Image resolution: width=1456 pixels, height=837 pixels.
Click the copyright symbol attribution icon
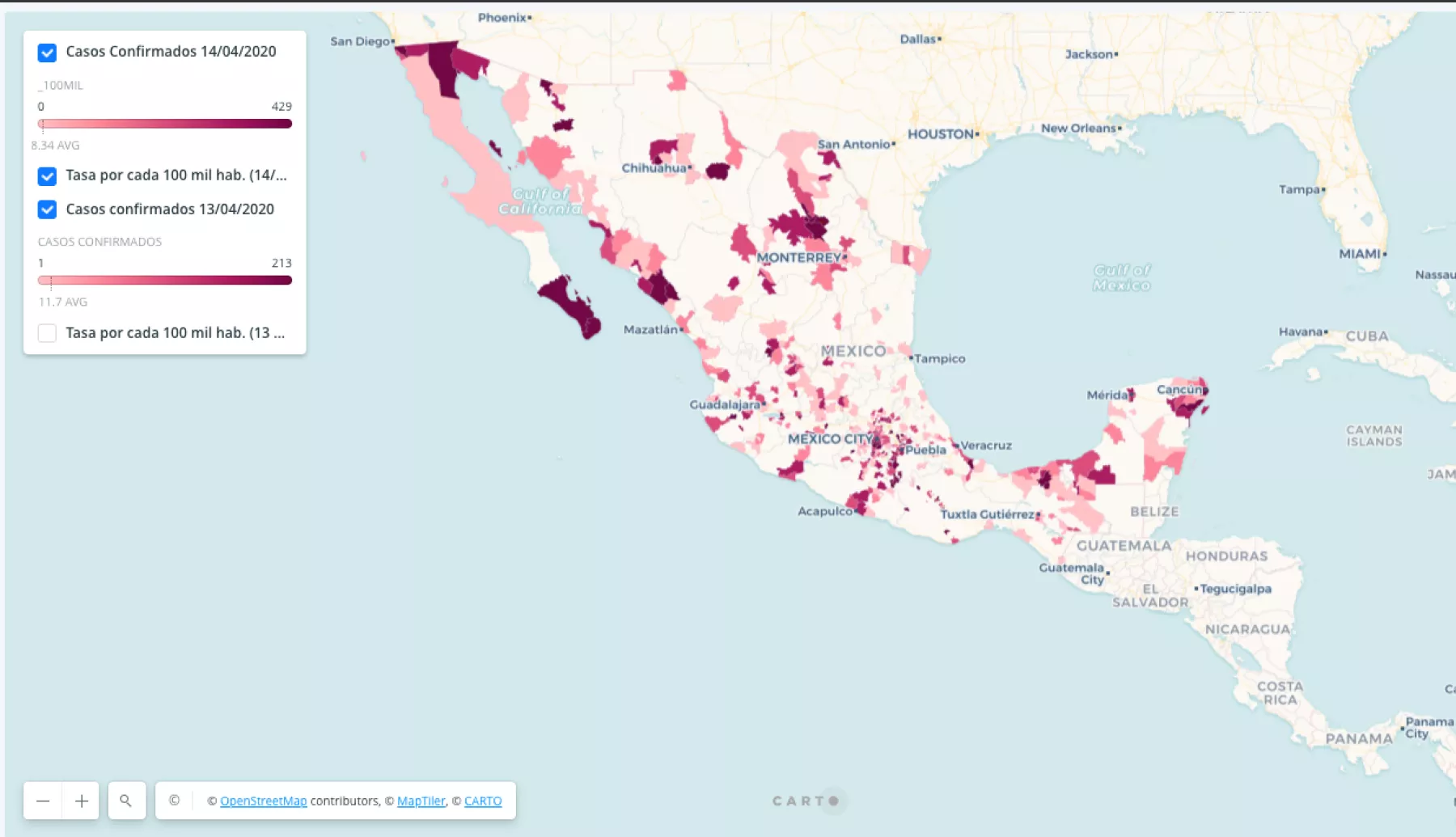(x=174, y=801)
